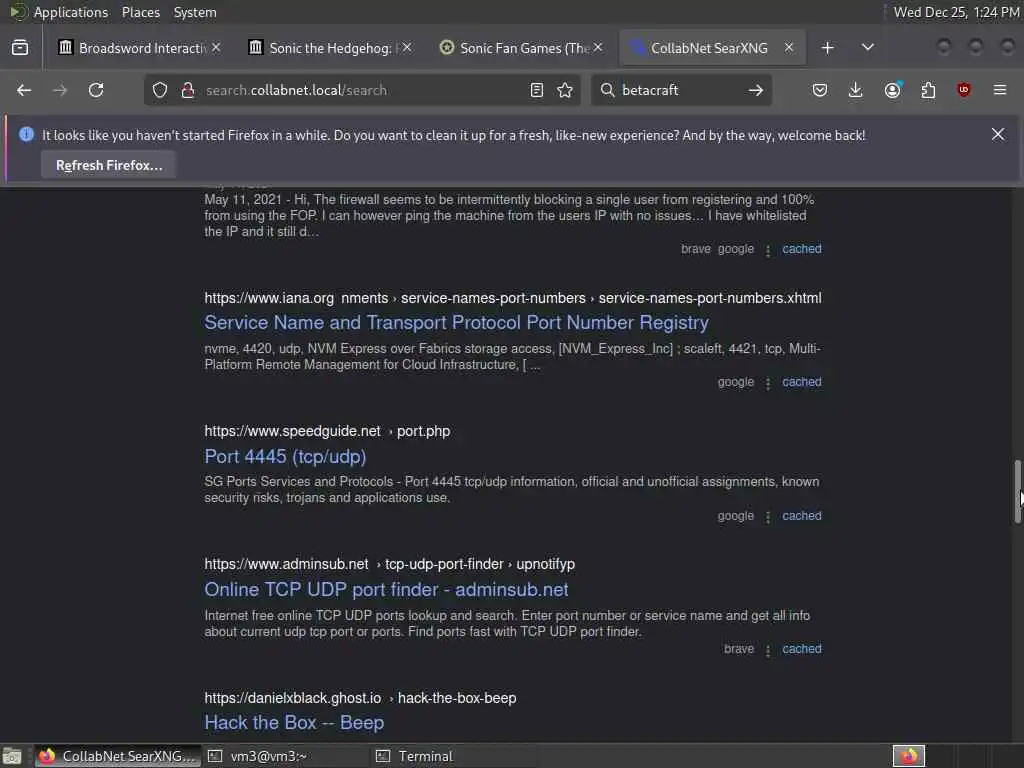
Task: Open the Places menu
Action: pyautogui.click(x=140, y=12)
